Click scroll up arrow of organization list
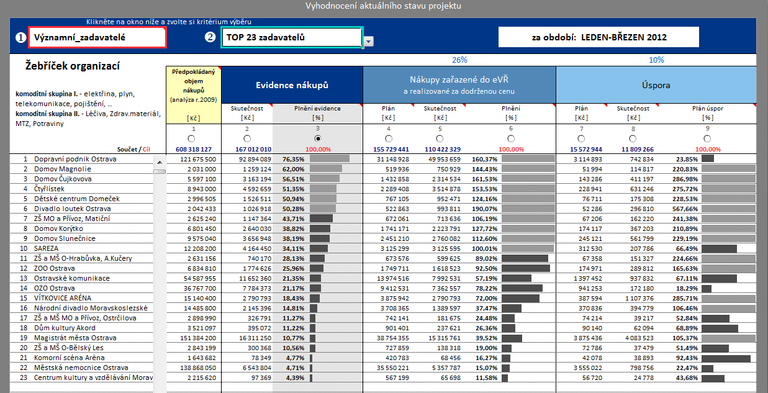This screenshot has height=393, width=768. pyautogui.click(x=160, y=161)
